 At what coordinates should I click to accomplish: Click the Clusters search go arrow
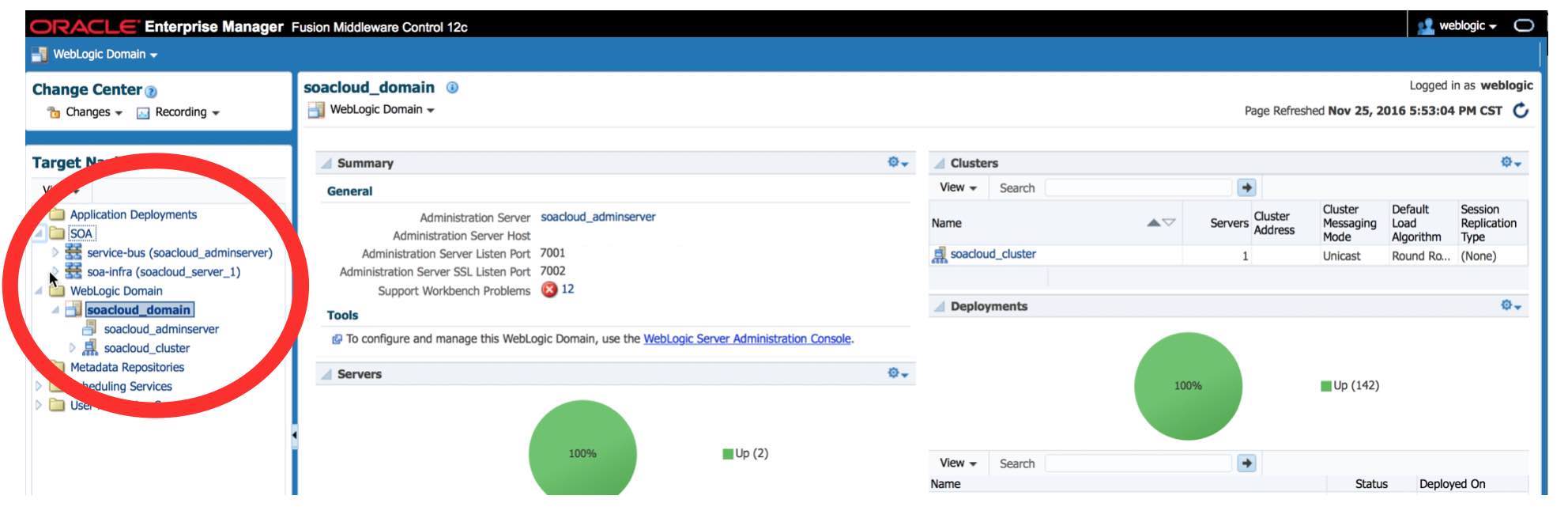pyautogui.click(x=1246, y=188)
